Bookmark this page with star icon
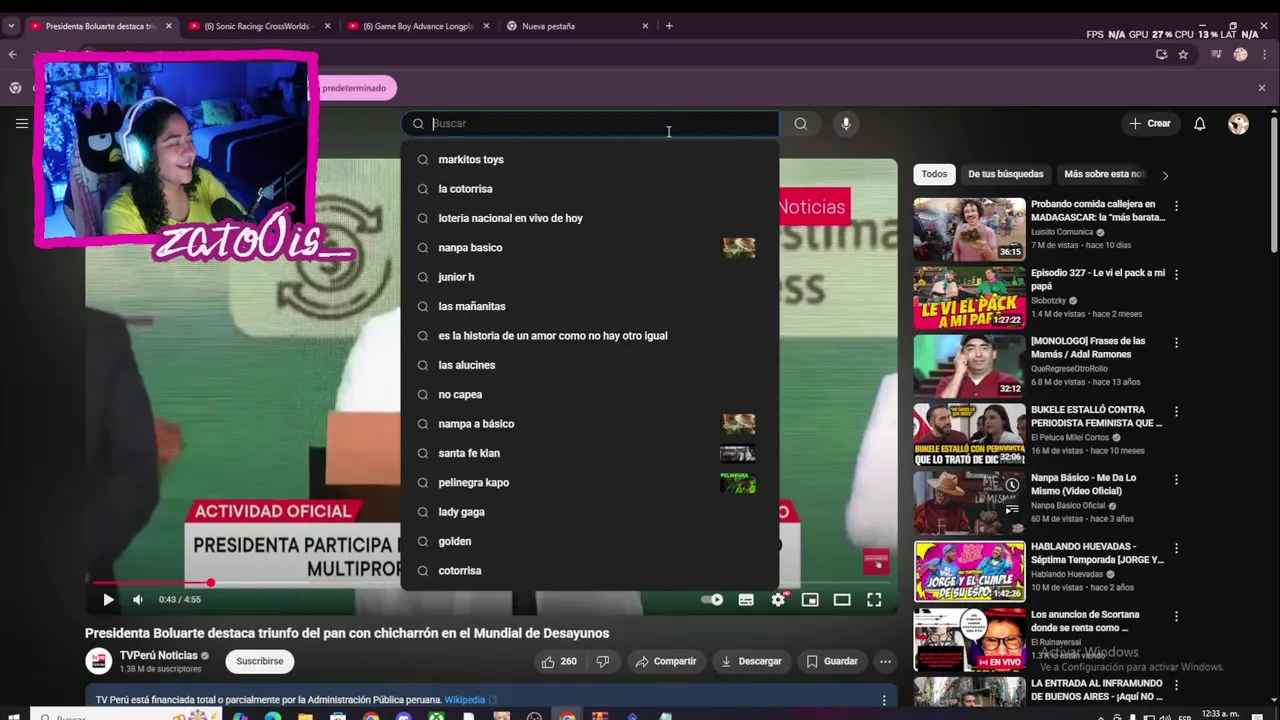This screenshot has width=1280, height=720. (1183, 55)
